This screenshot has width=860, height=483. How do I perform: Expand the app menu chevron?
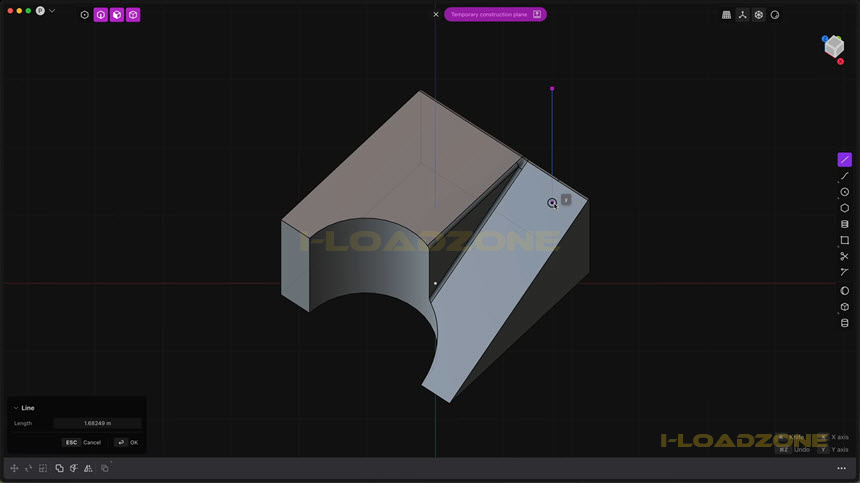point(52,10)
